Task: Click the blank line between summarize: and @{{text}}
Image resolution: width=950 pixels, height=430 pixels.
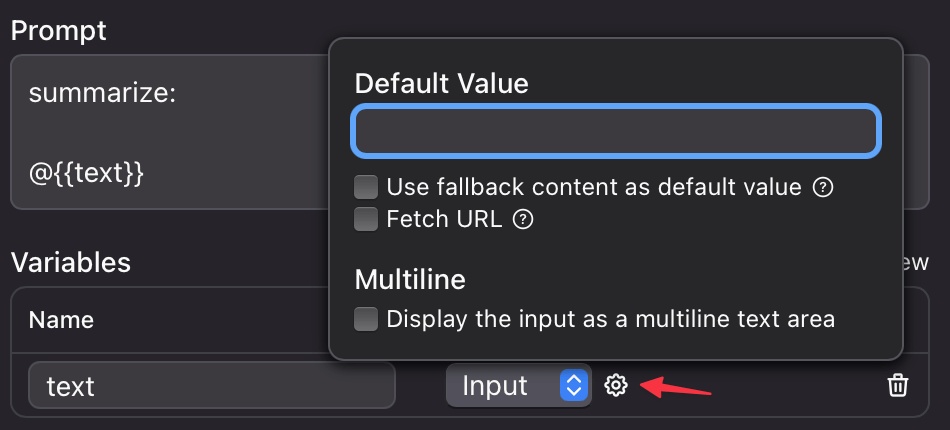Action: click(x=176, y=134)
